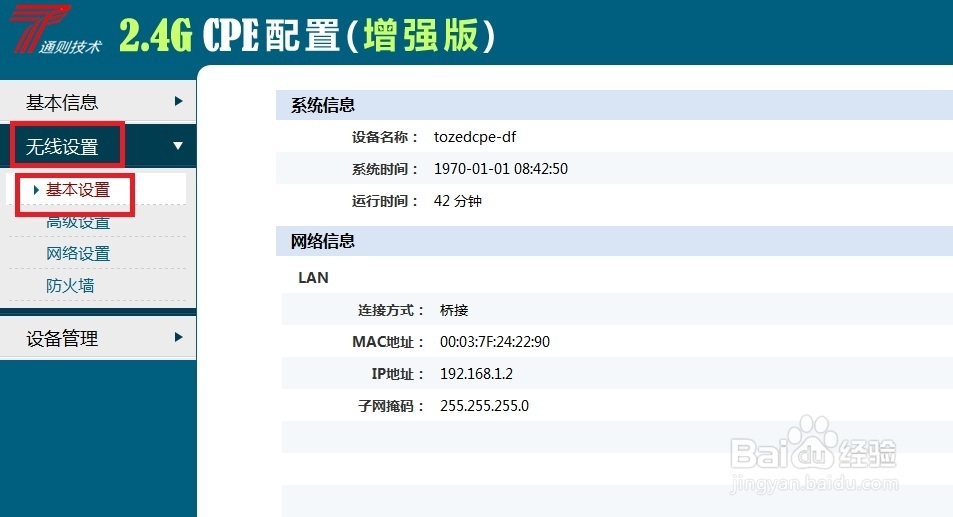
Task: Click the 运行时间 label
Action: [x=385, y=201]
